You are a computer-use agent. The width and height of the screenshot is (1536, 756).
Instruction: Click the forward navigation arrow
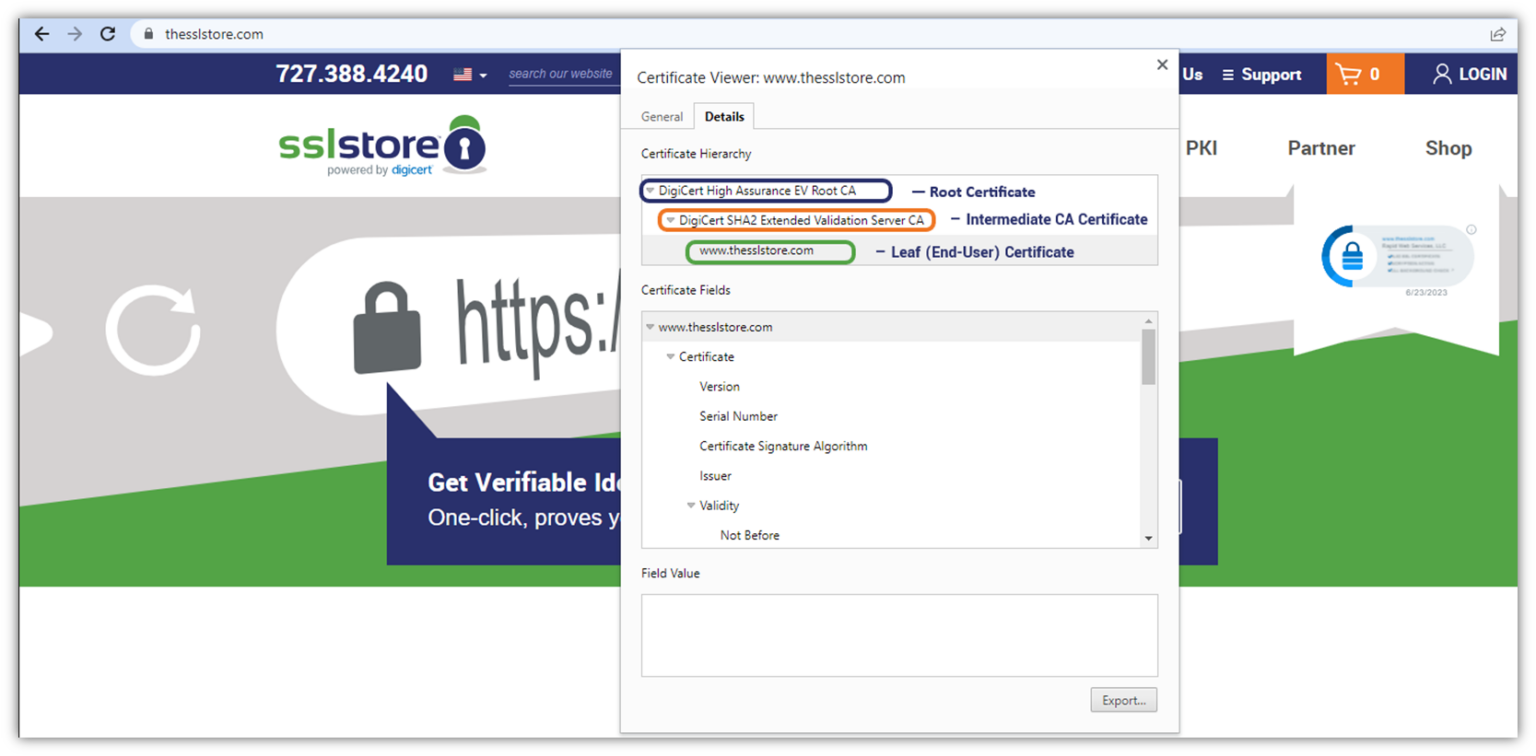point(74,33)
